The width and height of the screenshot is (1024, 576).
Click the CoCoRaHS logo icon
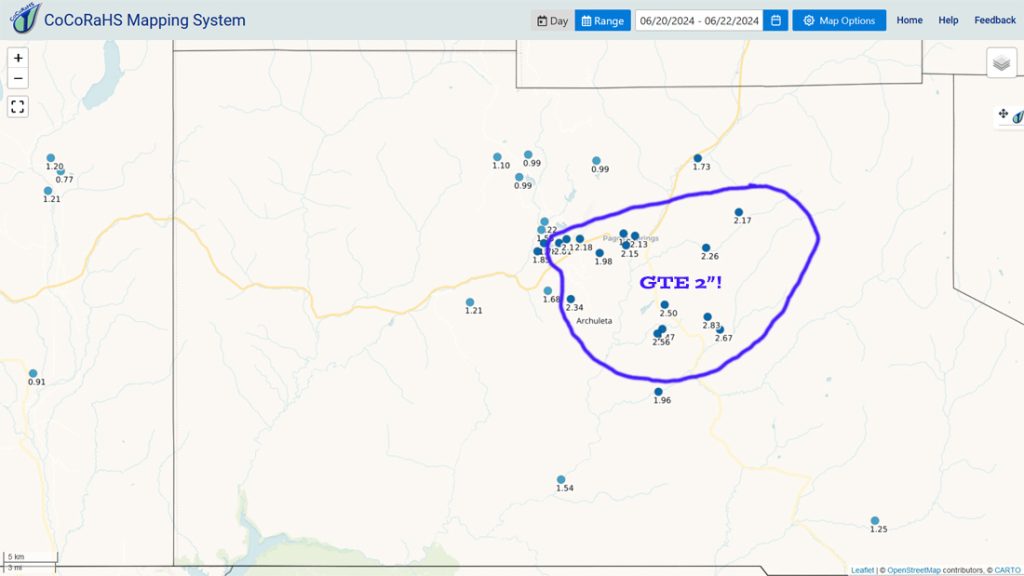[x=25, y=18]
